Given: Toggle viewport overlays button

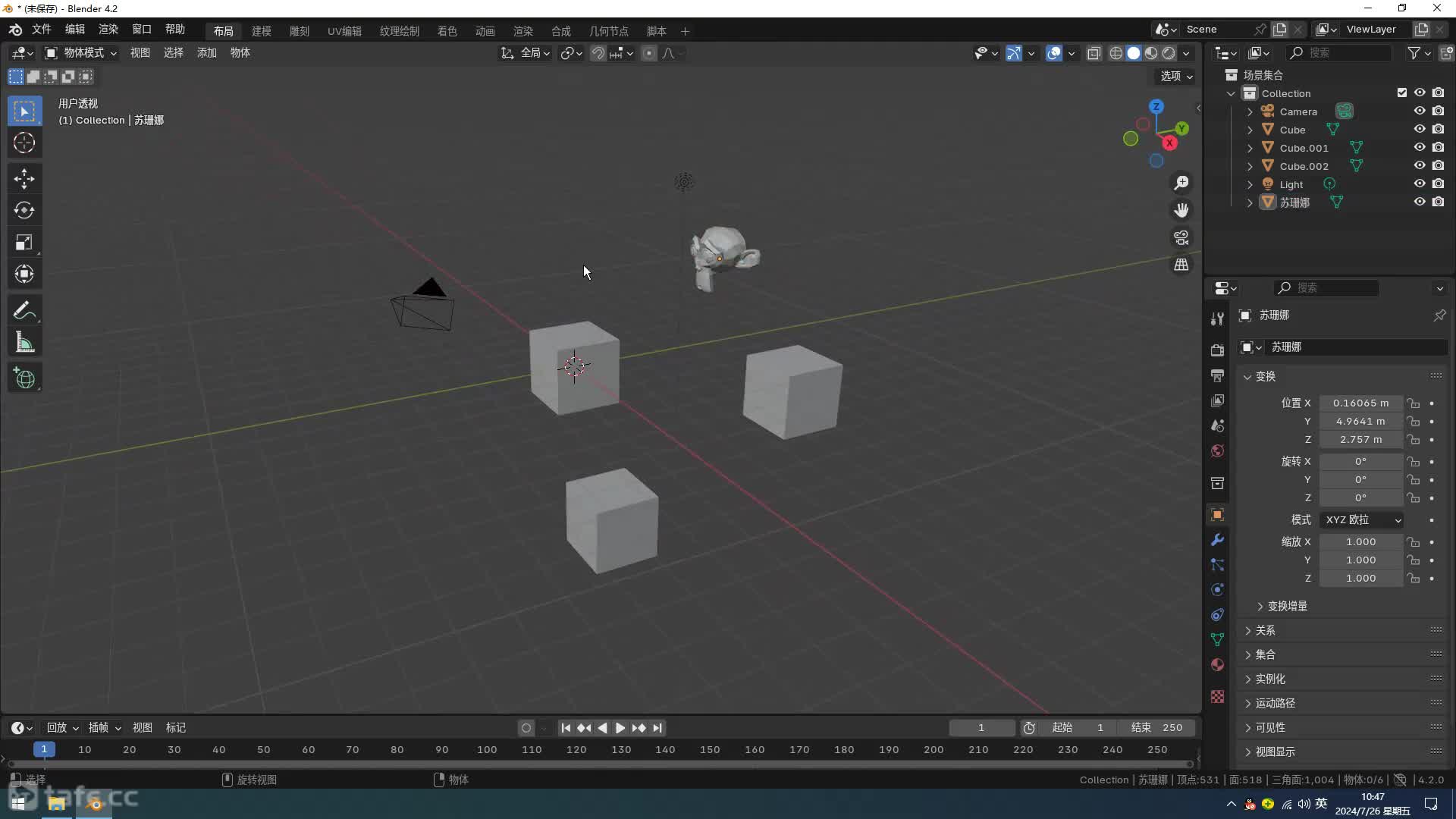Looking at the screenshot, I should pos(1054,53).
